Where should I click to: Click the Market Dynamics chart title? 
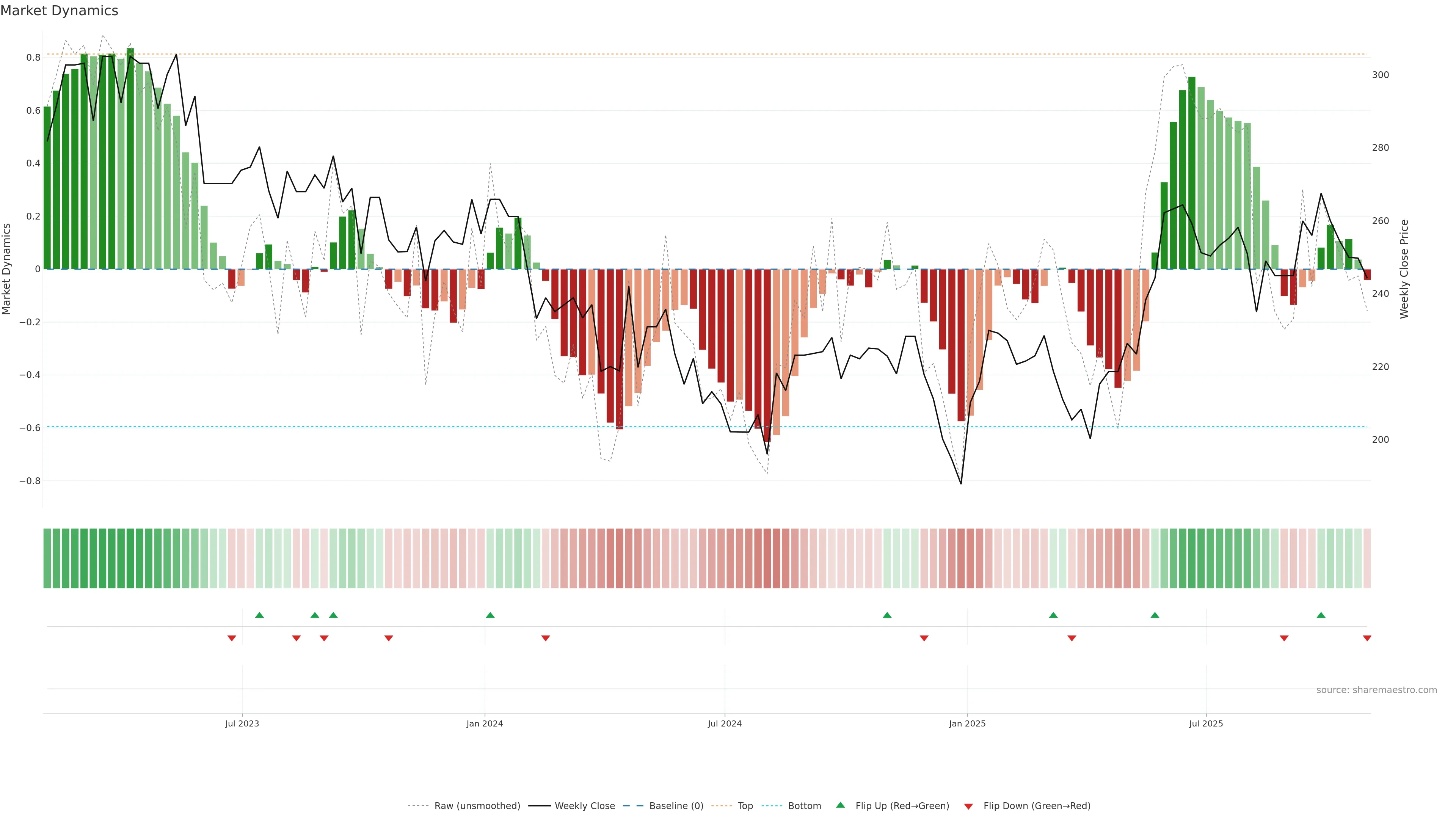coord(60,11)
